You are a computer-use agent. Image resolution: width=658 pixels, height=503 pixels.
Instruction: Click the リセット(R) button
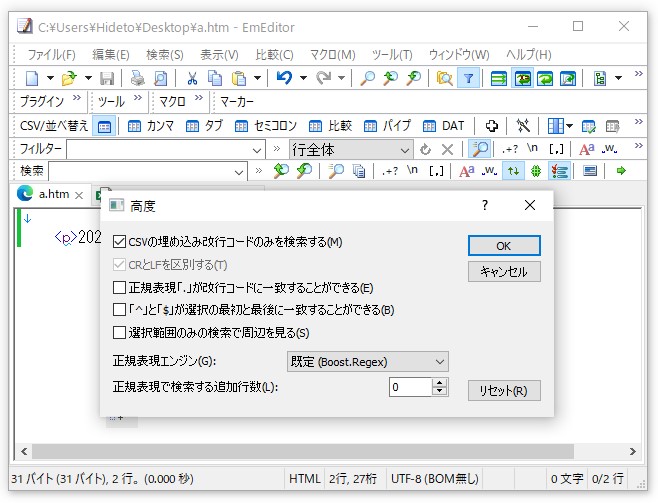click(504, 391)
